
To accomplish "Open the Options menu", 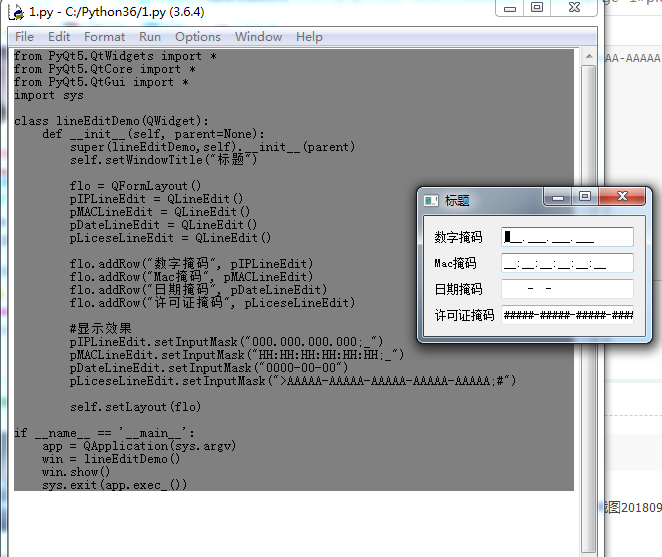I will pos(198,37).
